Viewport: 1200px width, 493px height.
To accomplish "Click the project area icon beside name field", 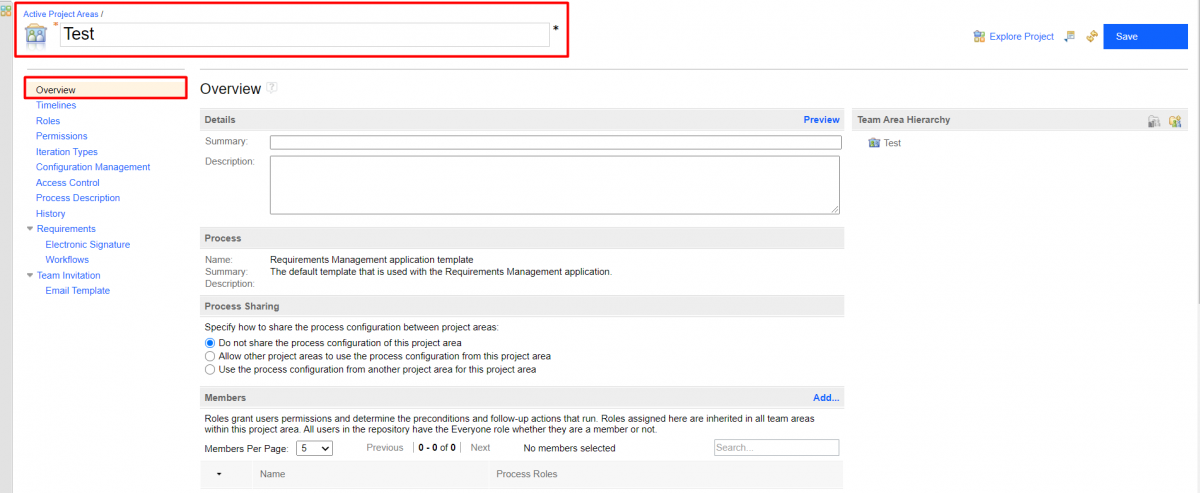I will (x=36, y=35).
